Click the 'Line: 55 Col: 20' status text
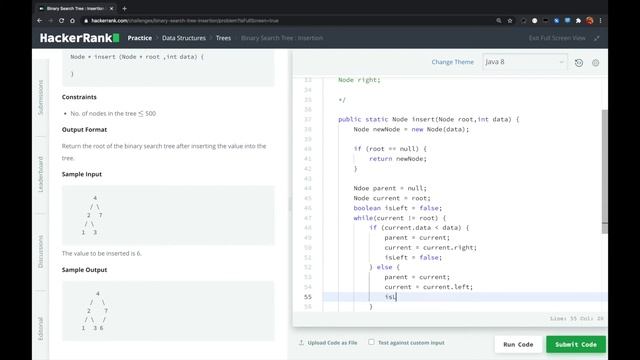Screen dimensions: 640x360 point(576,318)
